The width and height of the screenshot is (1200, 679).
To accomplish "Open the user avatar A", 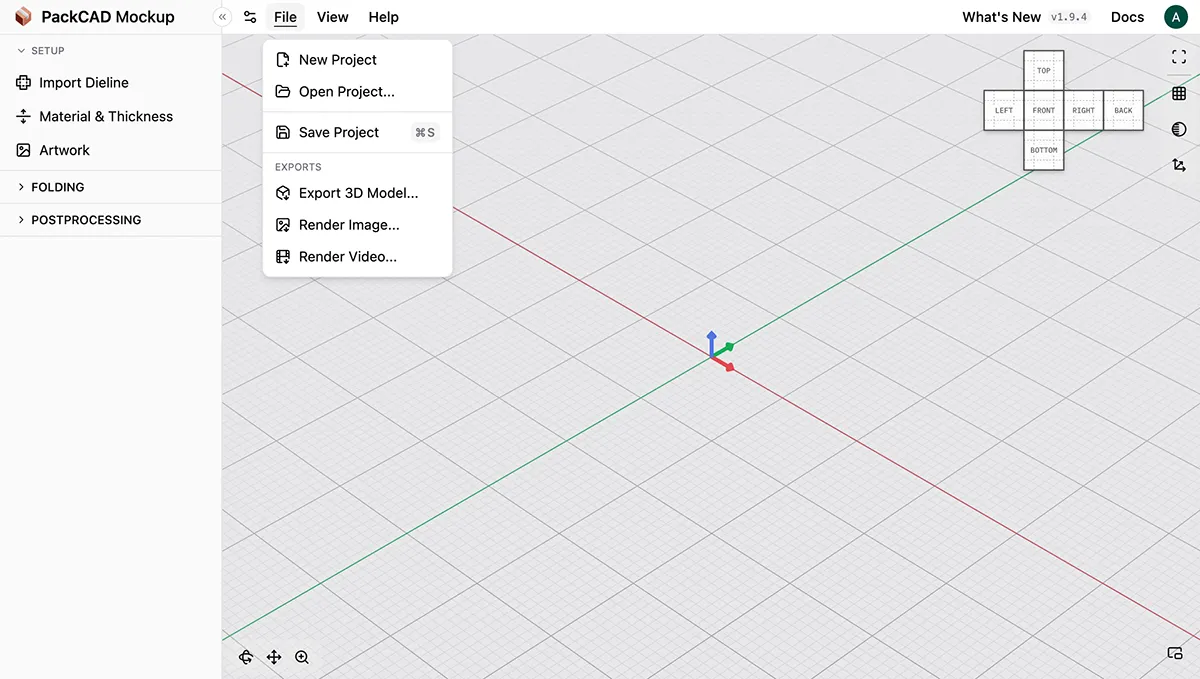I will (1175, 17).
